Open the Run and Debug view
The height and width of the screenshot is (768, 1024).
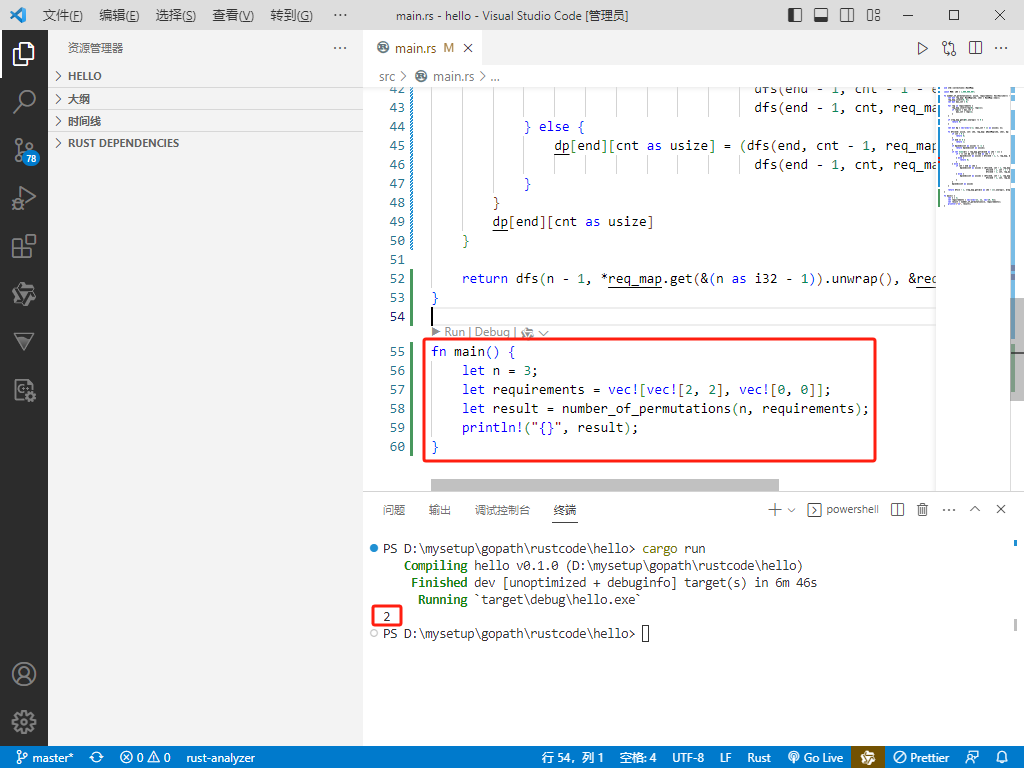[24, 198]
